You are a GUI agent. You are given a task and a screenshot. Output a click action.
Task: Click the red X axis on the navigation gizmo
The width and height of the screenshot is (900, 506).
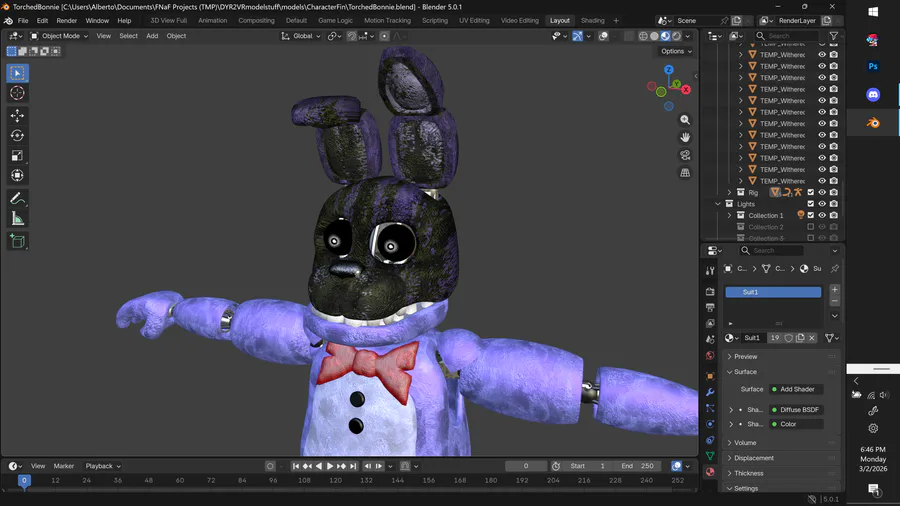pos(686,89)
